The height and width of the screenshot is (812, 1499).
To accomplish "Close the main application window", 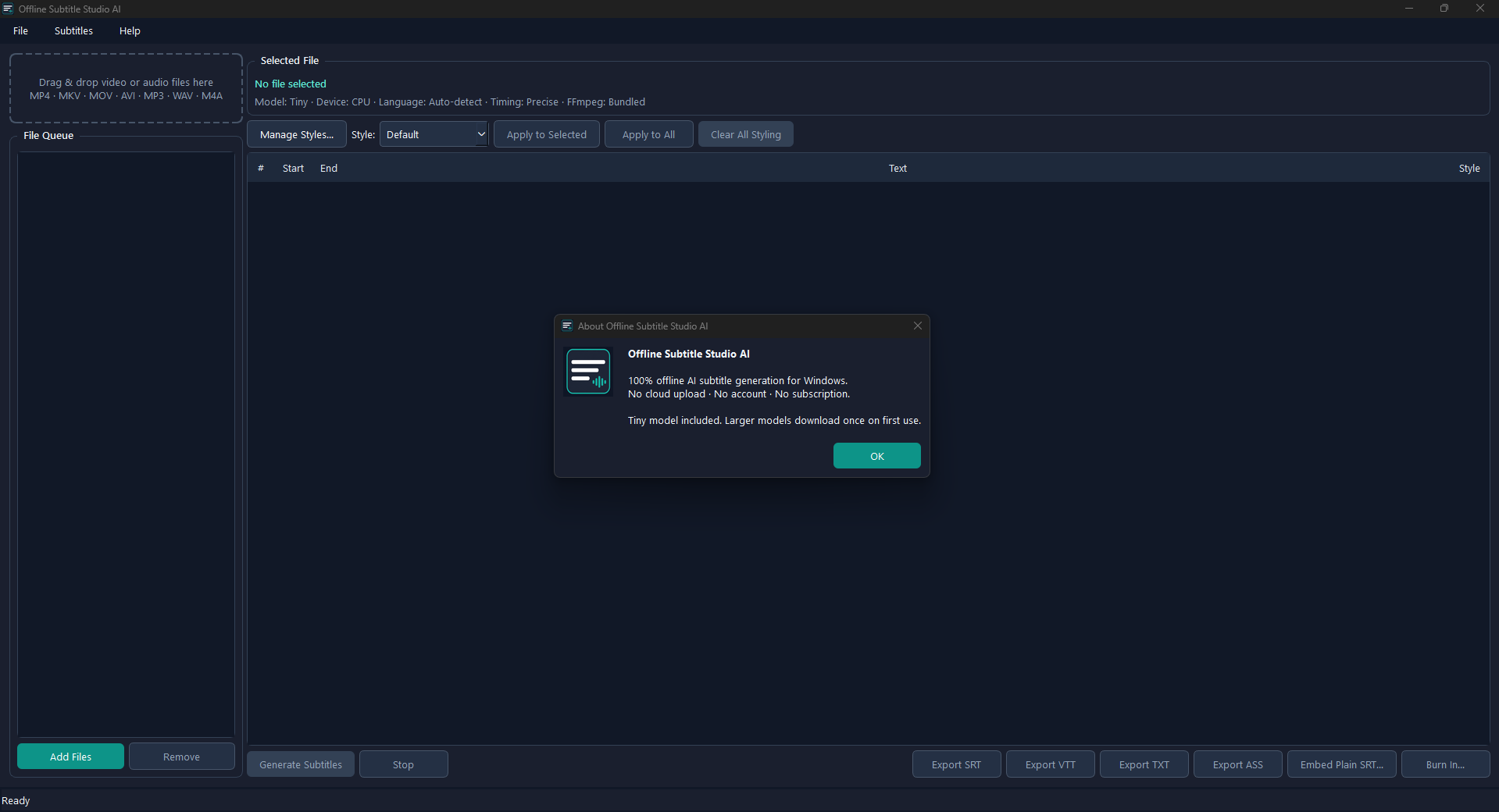I will tap(1480, 9).
